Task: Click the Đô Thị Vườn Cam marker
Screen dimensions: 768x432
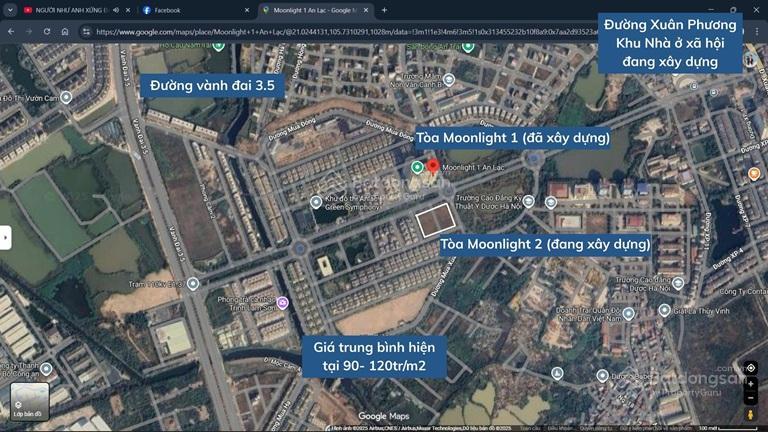Action: pyautogui.click(x=65, y=97)
